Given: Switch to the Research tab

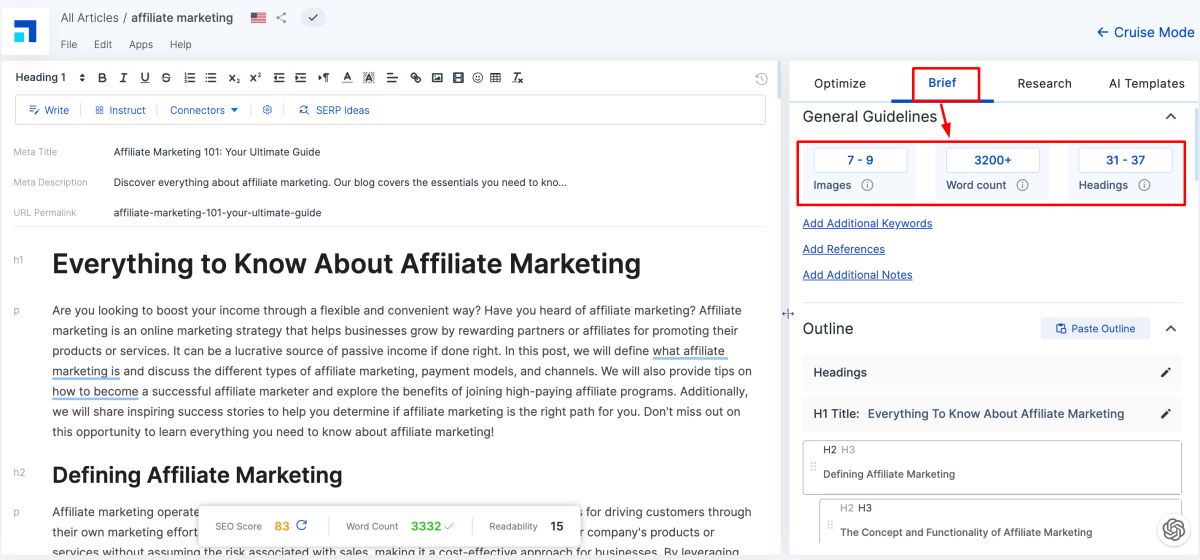Looking at the screenshot, I should 1044,84.
